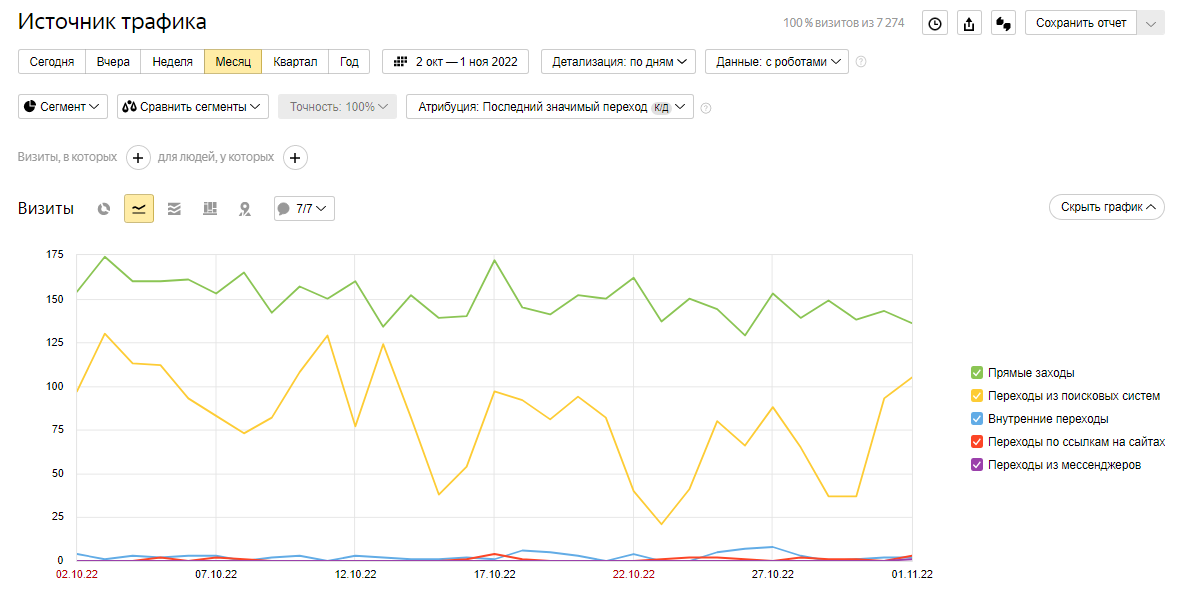Collapse chart with Скрыть график
This screenshot has height=596, width=1183.
click(1106, 207)
